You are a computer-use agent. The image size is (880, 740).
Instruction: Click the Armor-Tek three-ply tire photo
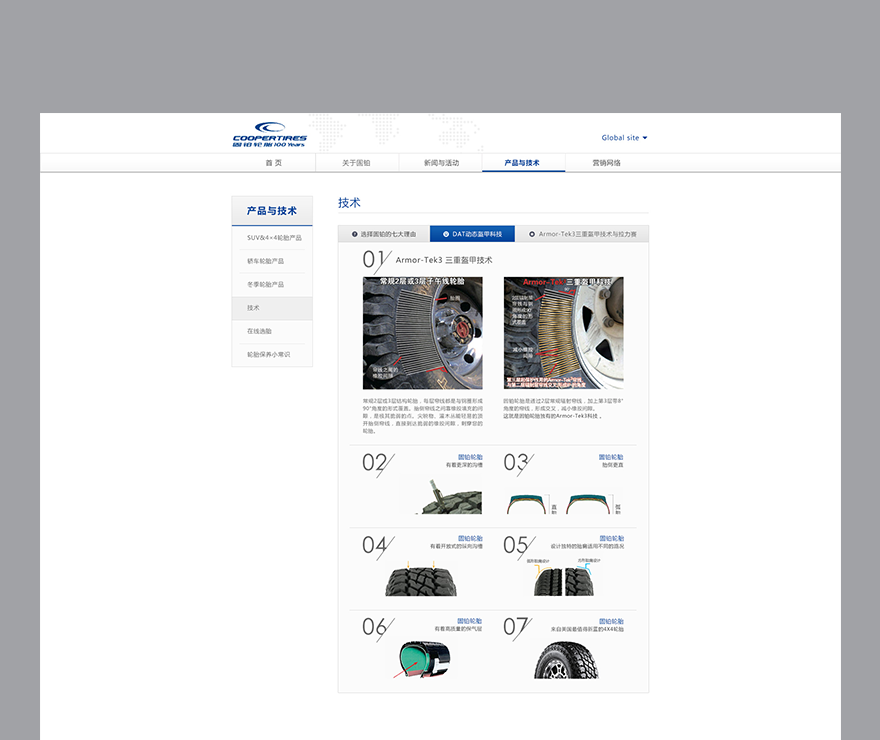click(x=563, y=333)
